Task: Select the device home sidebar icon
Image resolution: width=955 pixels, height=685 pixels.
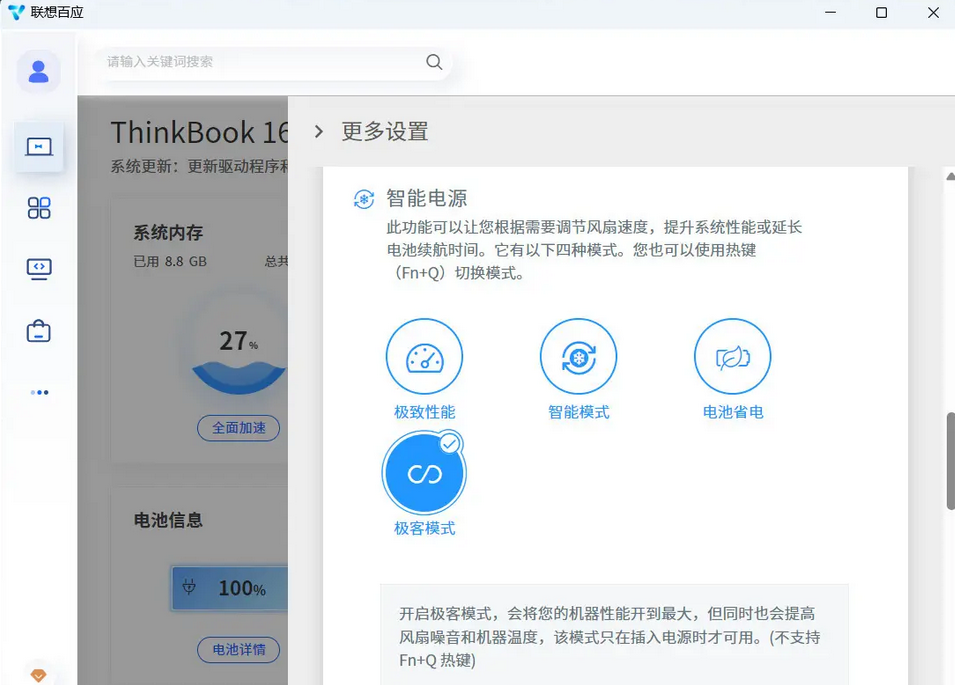Action: (39, 147)
